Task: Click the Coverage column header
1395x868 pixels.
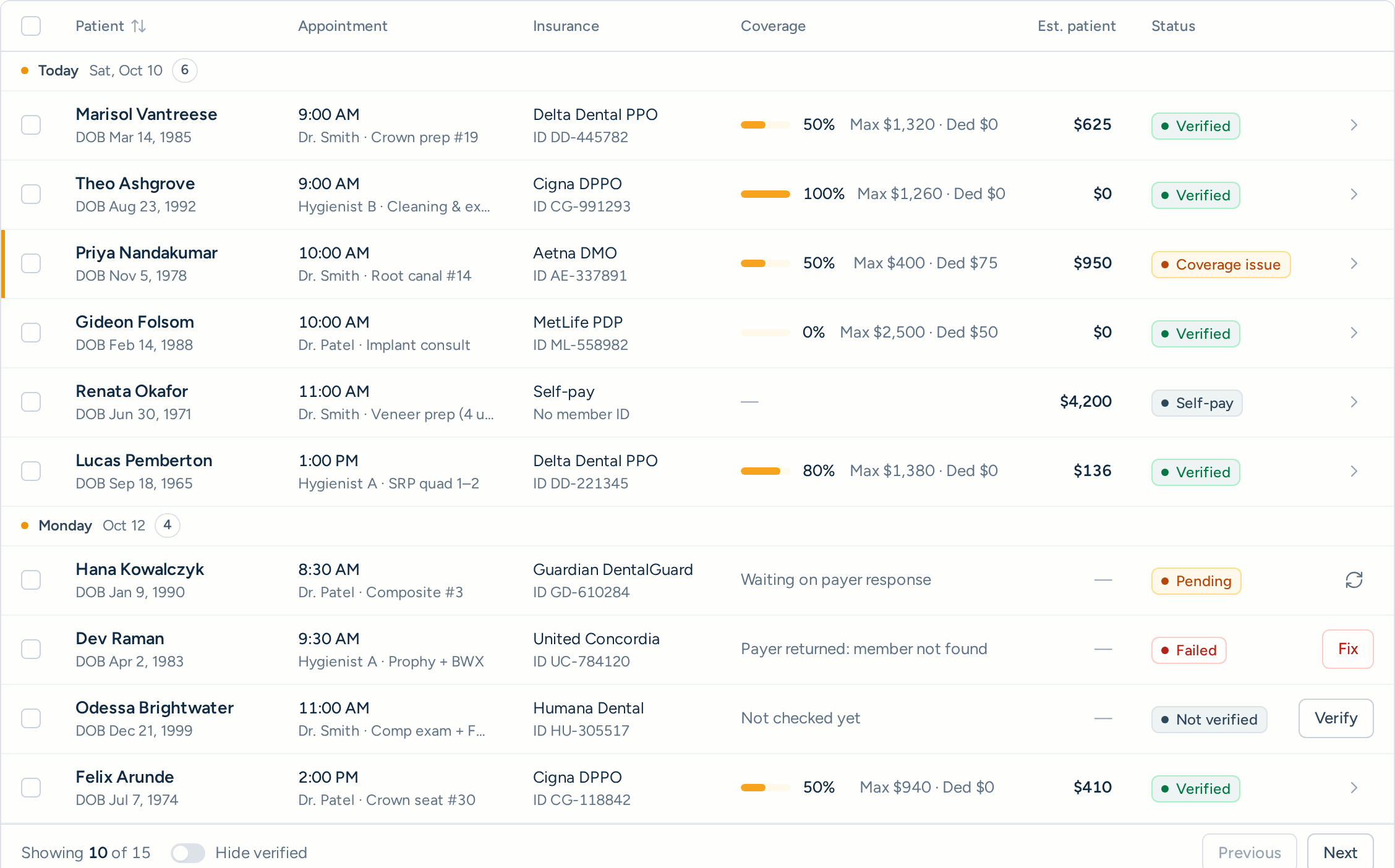Action: point(773,26)
